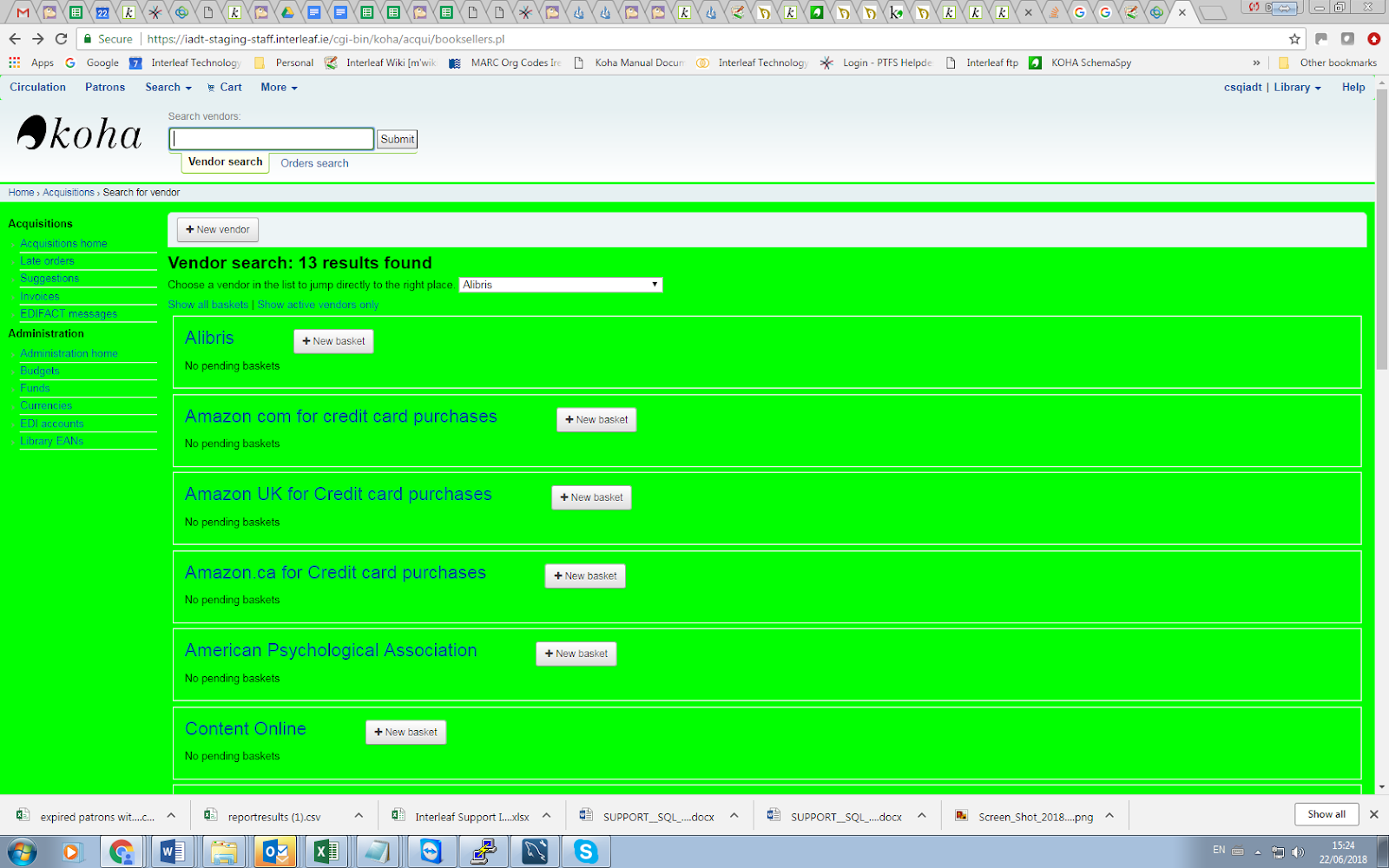Open Word in the taskbar
Image resolution: width=1389 pixels, height=868 pixels.
coord(173,852)
